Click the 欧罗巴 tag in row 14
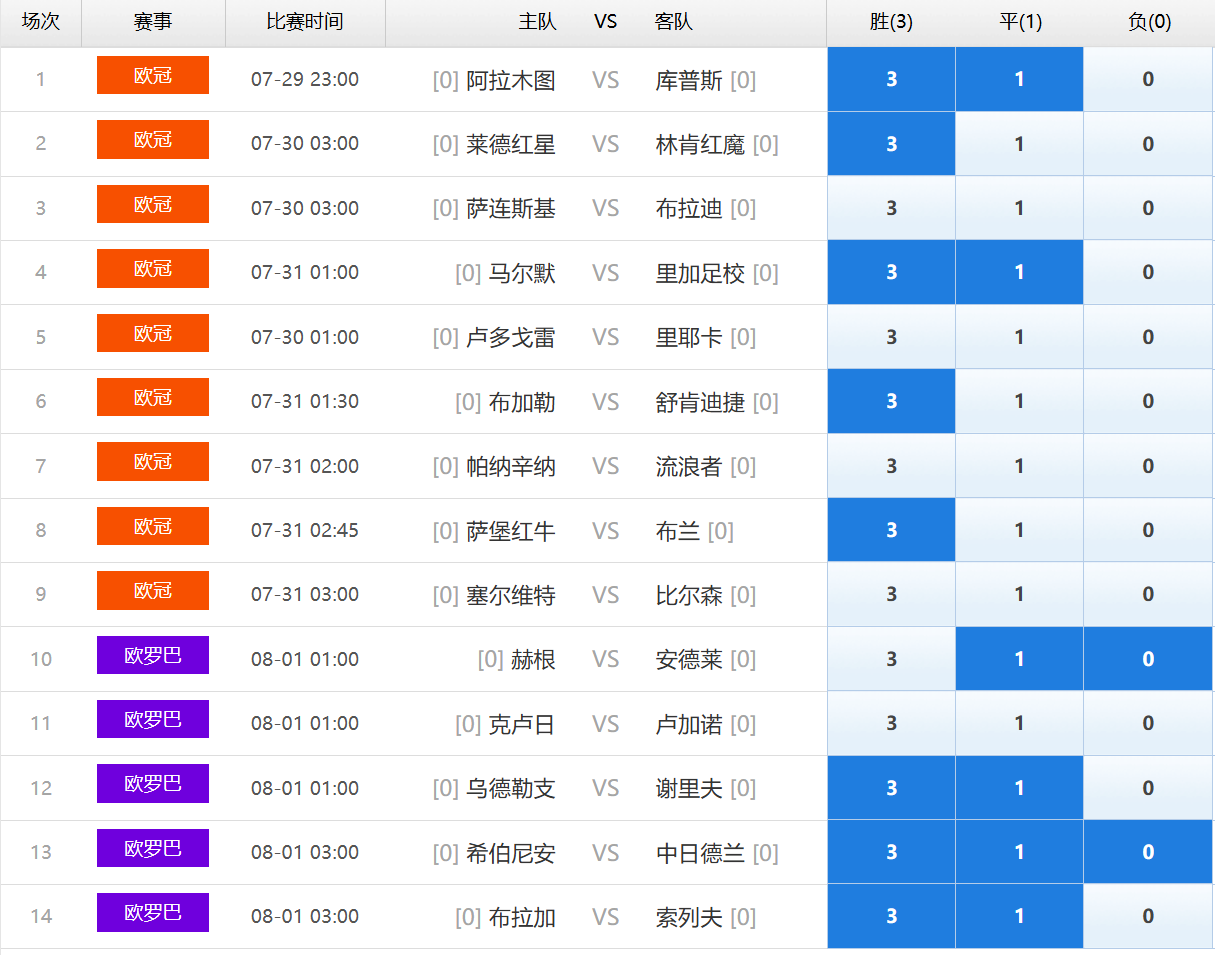This screenshot has width=1215, height=955. pos(153,912)
